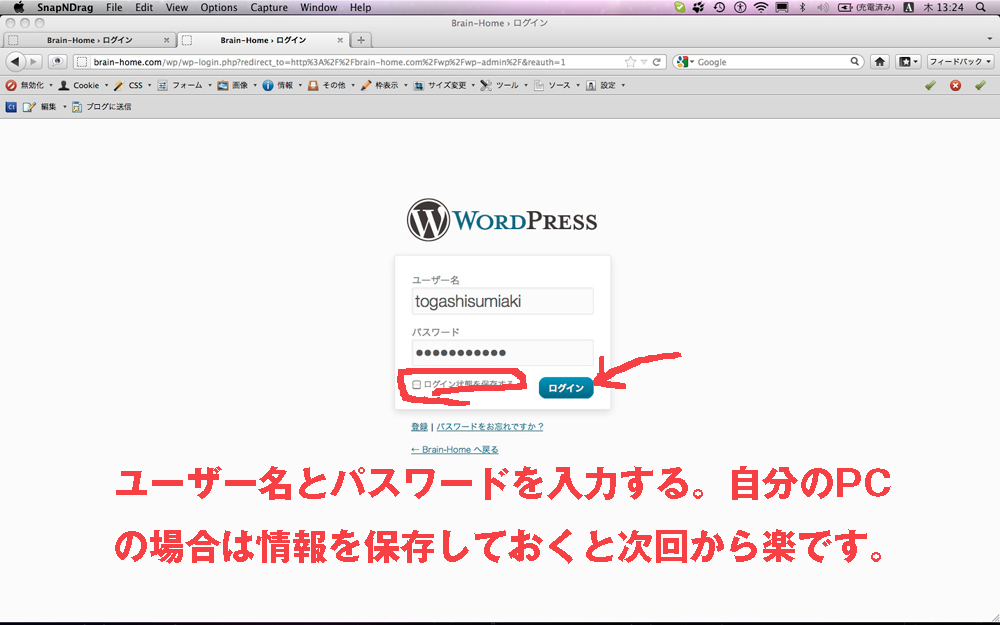Go back with the browser back arrow
Image resolution: width=1000 pixels, height=625 pixels.
15,62
